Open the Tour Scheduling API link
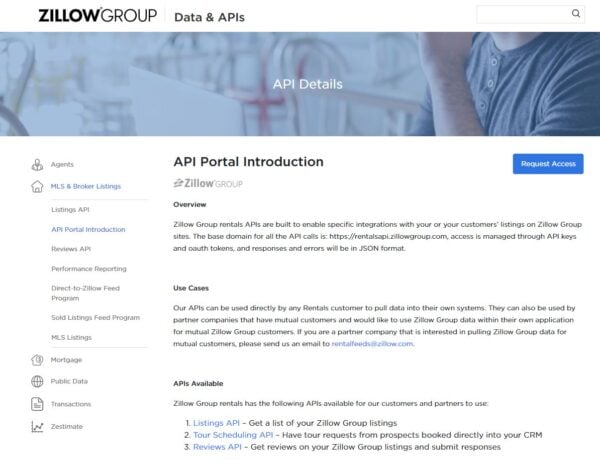 click(x=233, y=435)
